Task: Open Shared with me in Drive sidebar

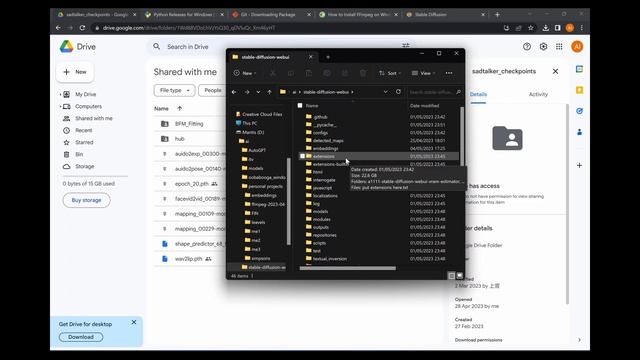Action: tap(93, 118)
